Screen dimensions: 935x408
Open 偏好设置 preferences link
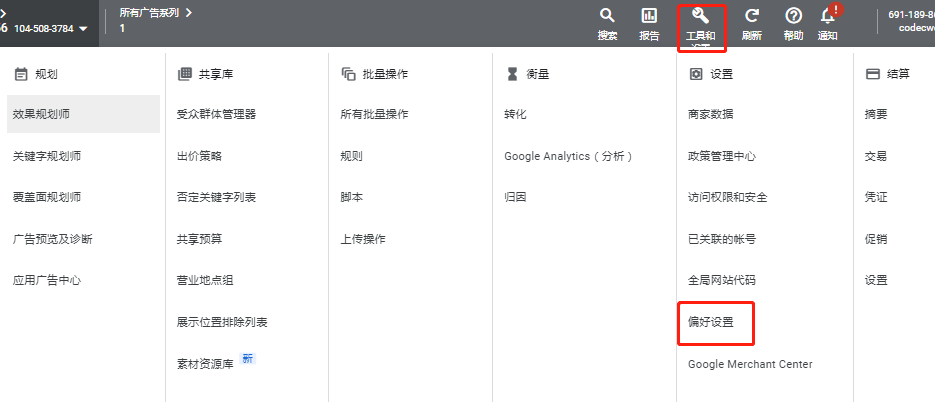[x=711, y=323]
